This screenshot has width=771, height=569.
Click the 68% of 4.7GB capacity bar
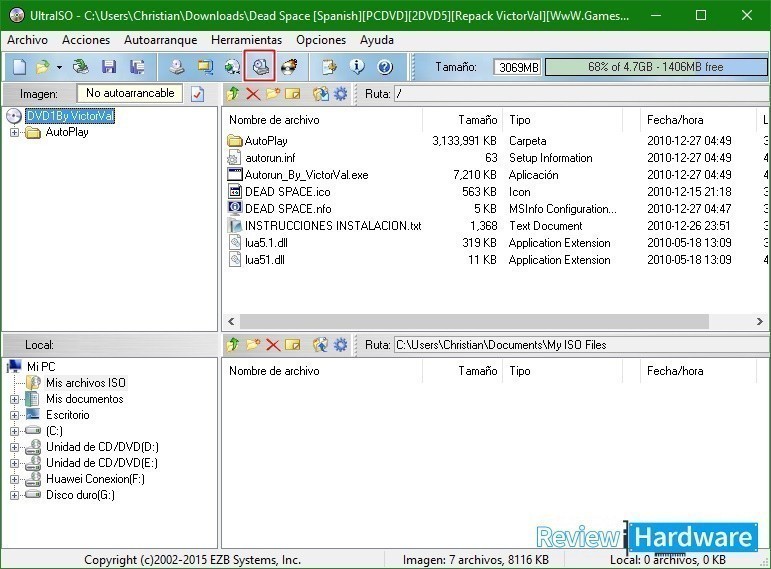point(655,67)
